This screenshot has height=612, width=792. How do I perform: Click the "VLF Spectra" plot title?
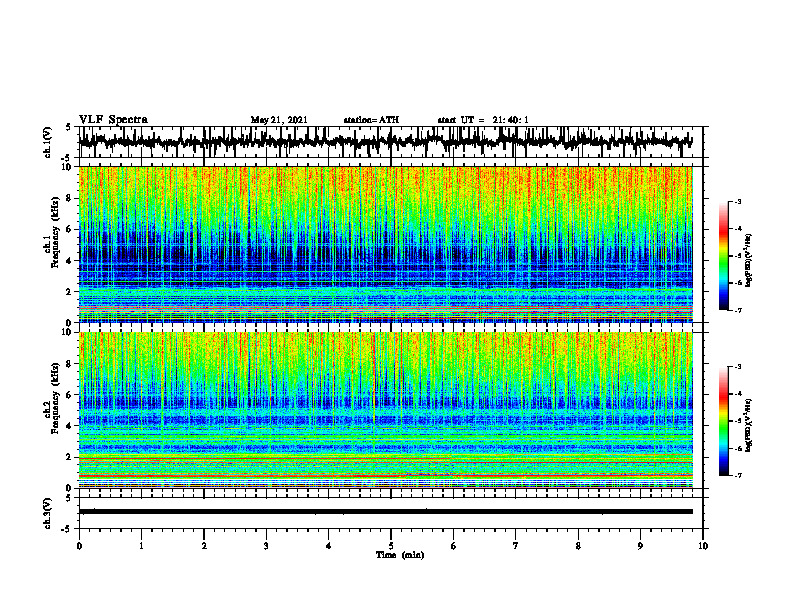[x=113, y=119]
